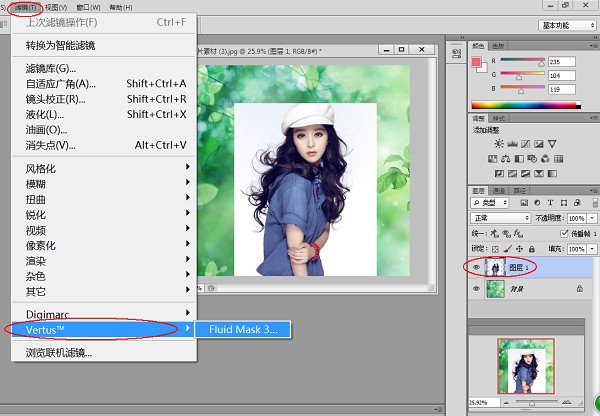Add a Threshold adjustment layer
Image resolution: width=600 pixels, height=416 pixels.
click(x=525, y=174)
